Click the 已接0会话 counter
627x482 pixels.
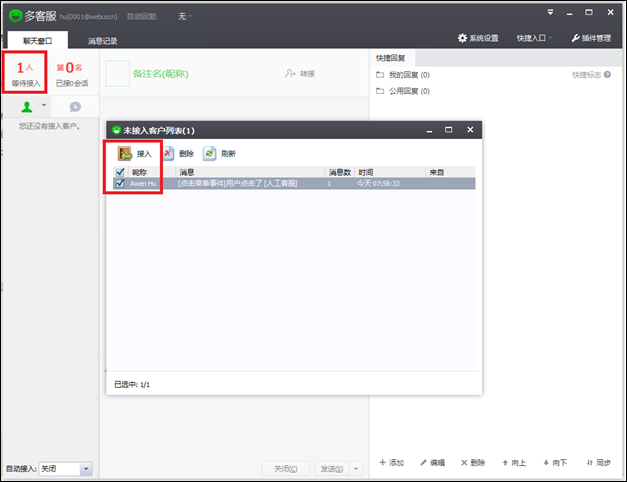click(72, 73)
